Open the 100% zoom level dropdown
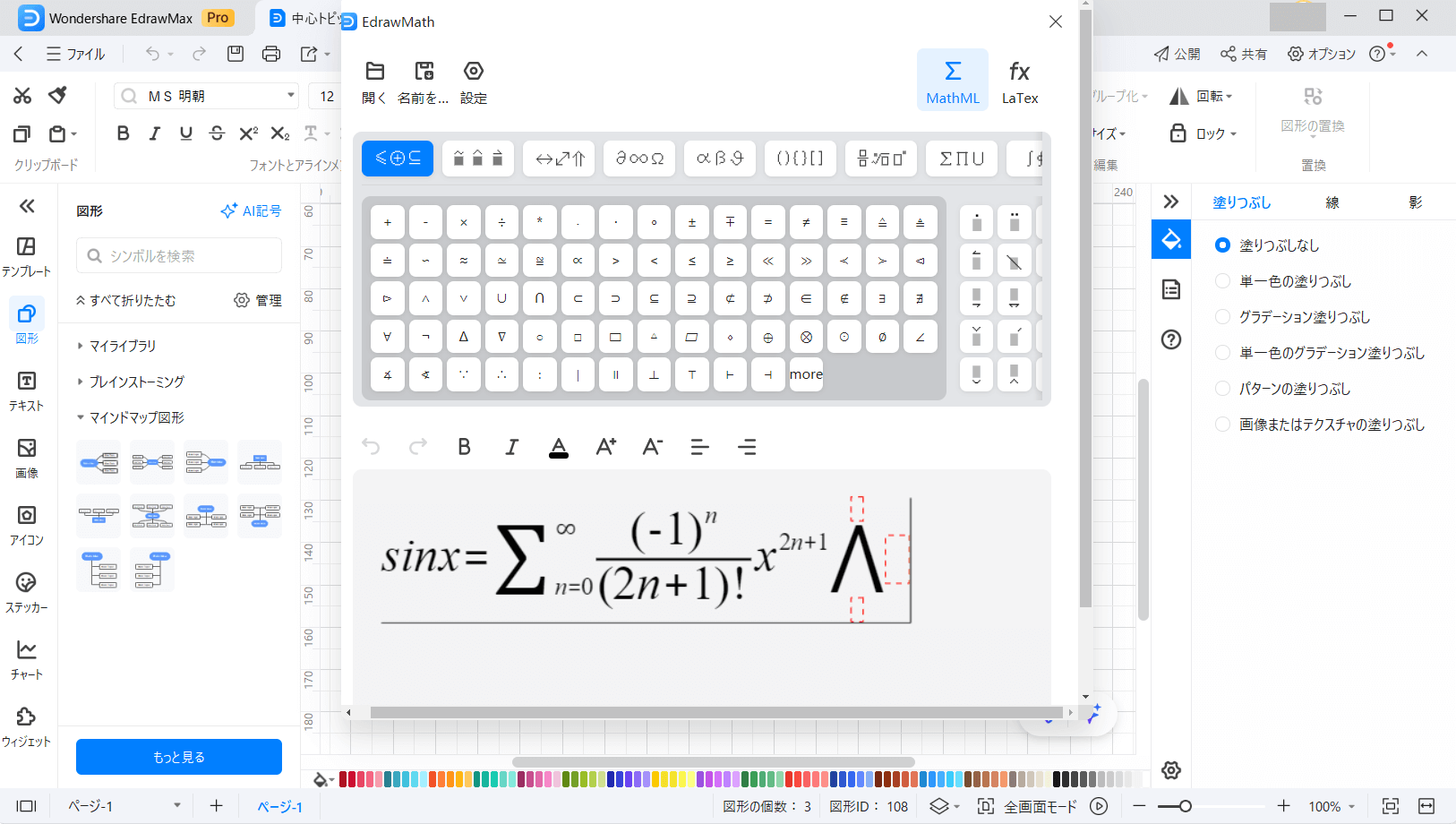Image resolution: width=1456 pixels, height=824 pixels. click(x=1332, y=806)
